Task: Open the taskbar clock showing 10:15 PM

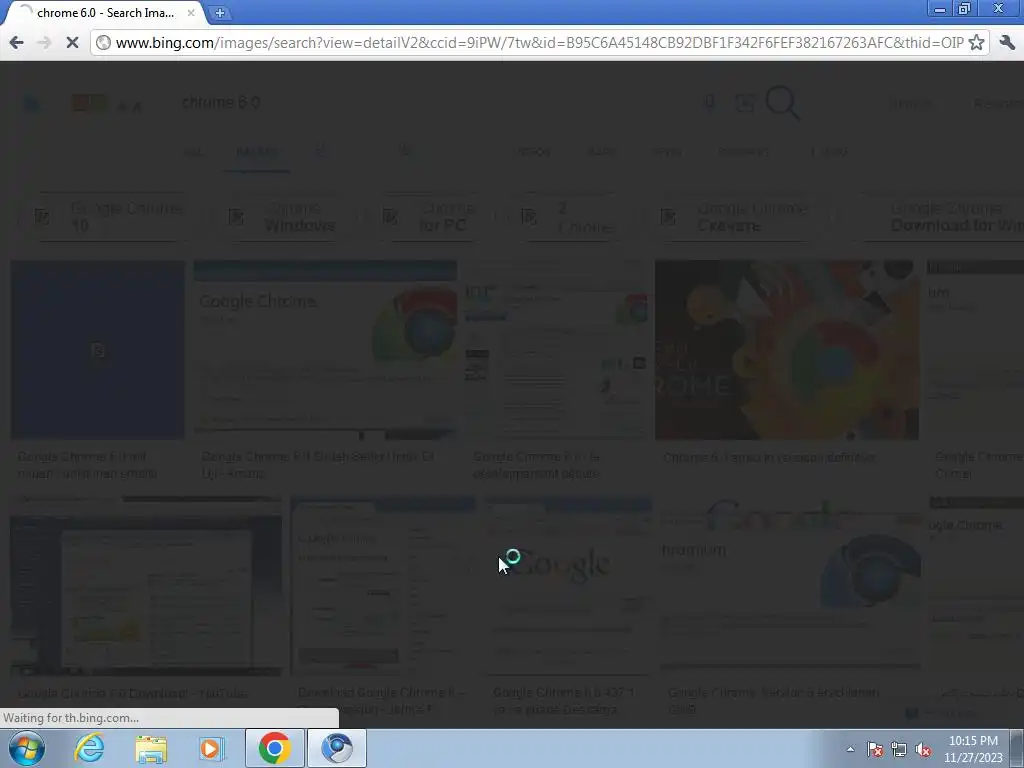Action: (x=973, y=749)
